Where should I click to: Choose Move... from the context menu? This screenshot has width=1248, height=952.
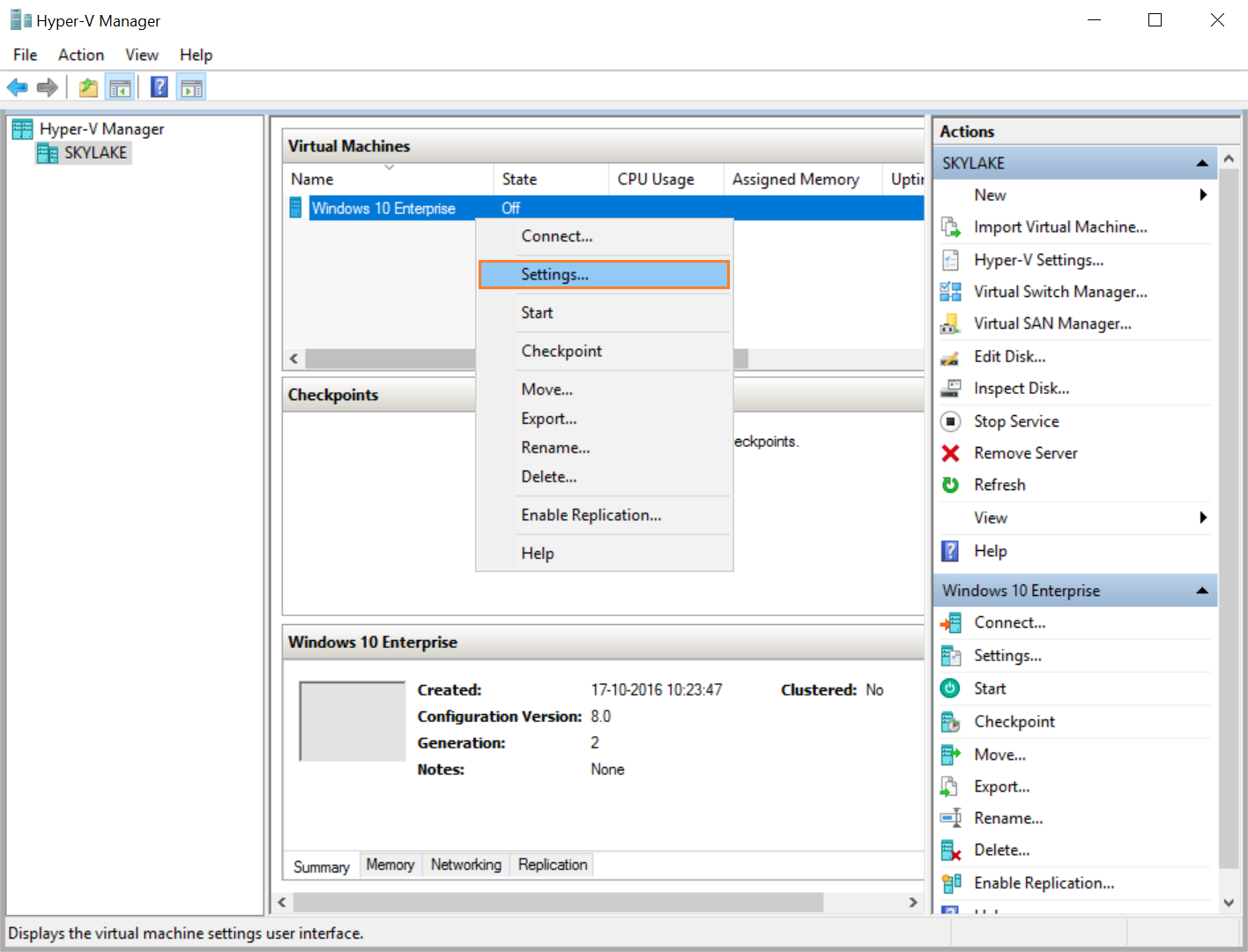pos(604,390)
